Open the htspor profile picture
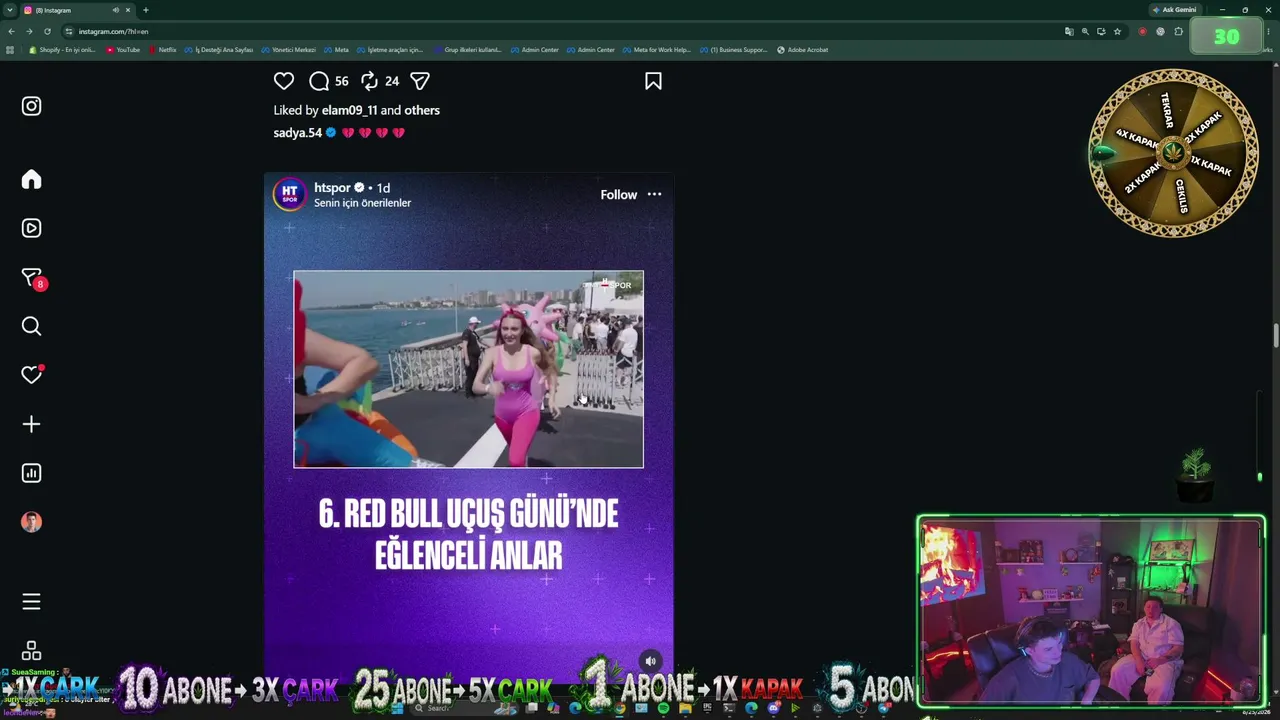Screen dimensions: 1280x720 click(x=290, y=194)
